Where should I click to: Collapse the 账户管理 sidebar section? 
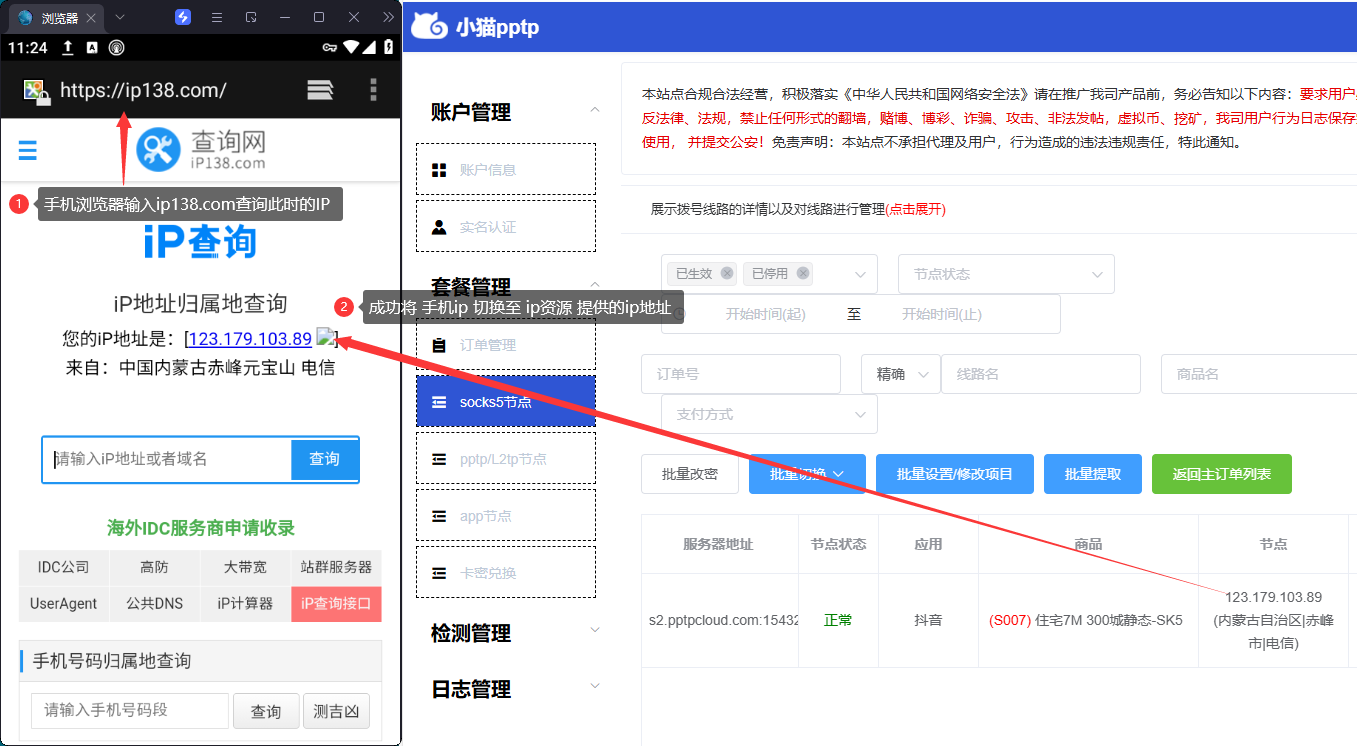(x=595, y=110)
